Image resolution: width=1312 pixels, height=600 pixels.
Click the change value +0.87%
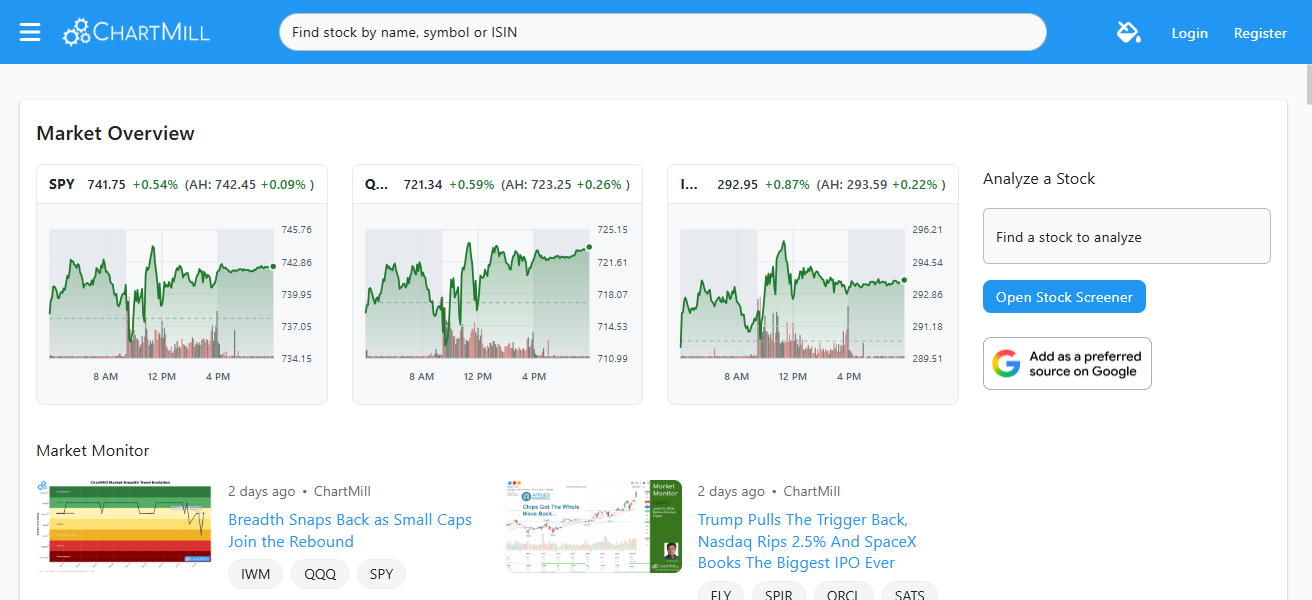[x=787, y=184]
